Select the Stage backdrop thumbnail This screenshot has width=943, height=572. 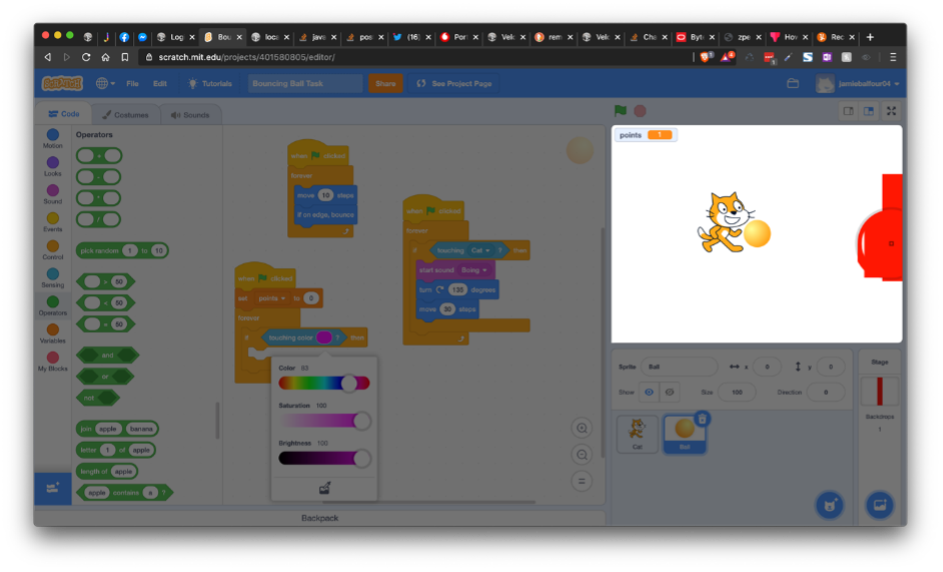pyautogui.click(x=879, y=392)
